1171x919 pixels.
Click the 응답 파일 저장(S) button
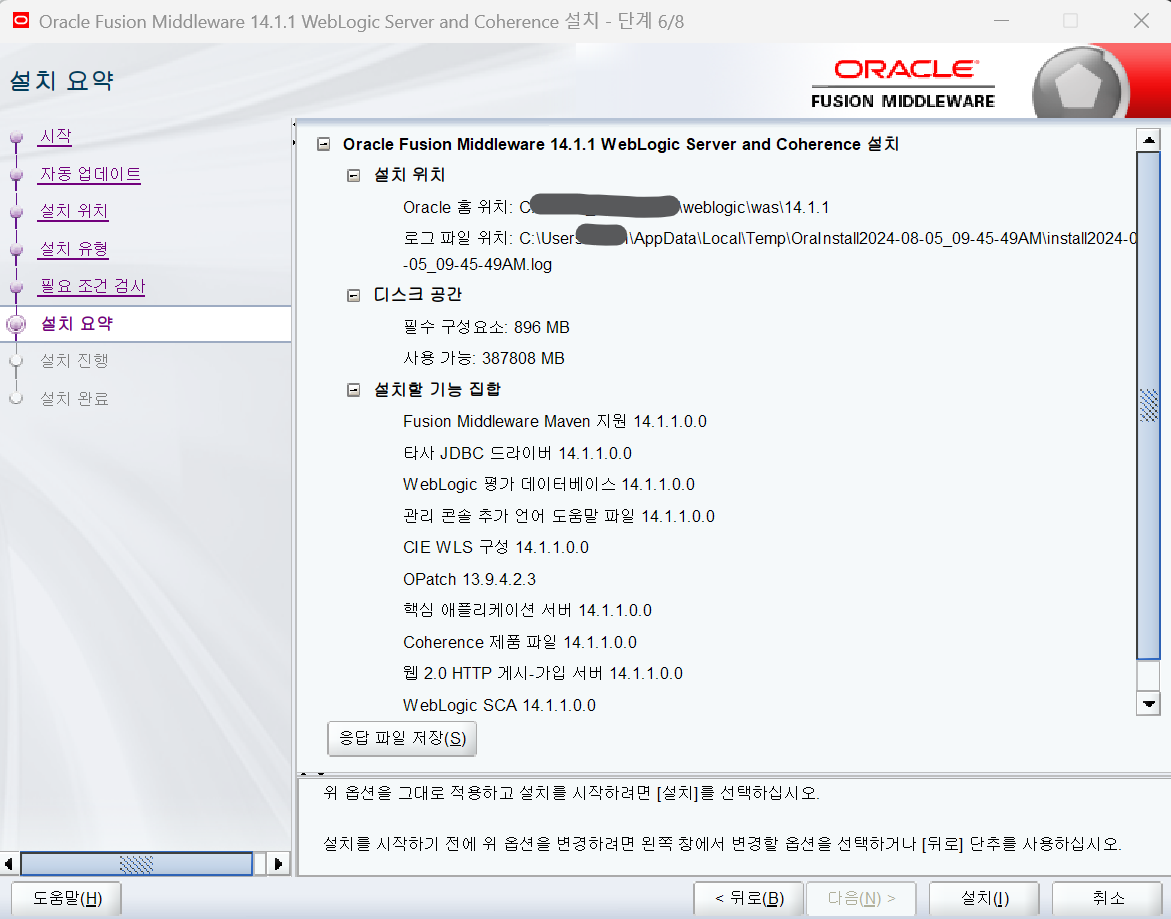coord(402,738)
